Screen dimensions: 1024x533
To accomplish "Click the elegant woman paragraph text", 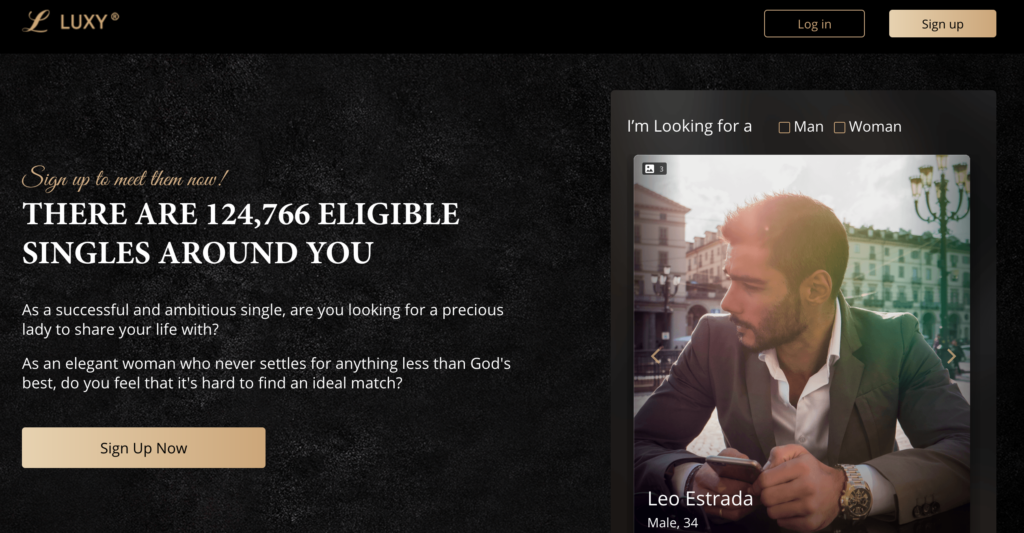I will click(x=266, y=373).
